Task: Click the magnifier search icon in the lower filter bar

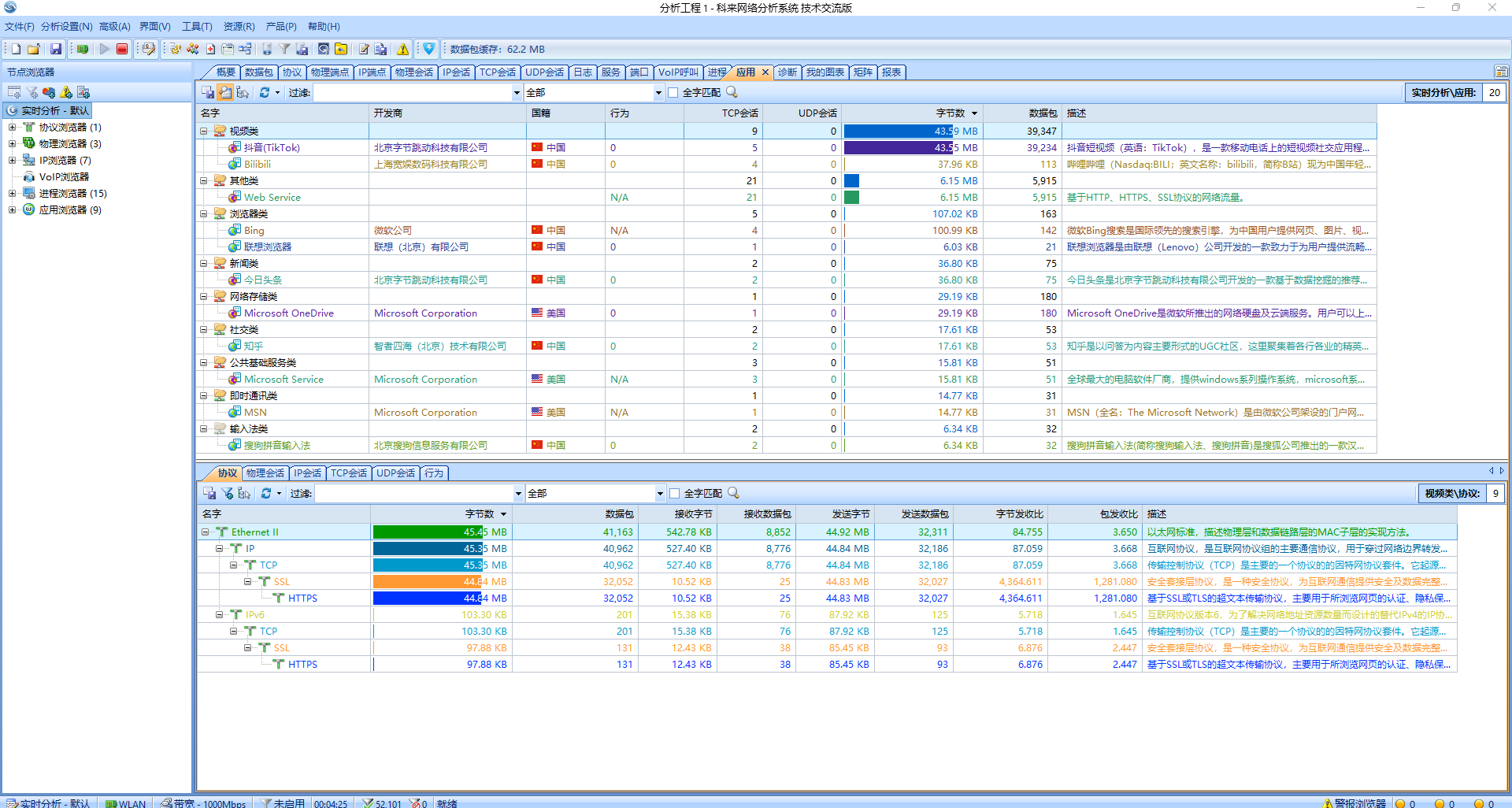Action: 733,493
